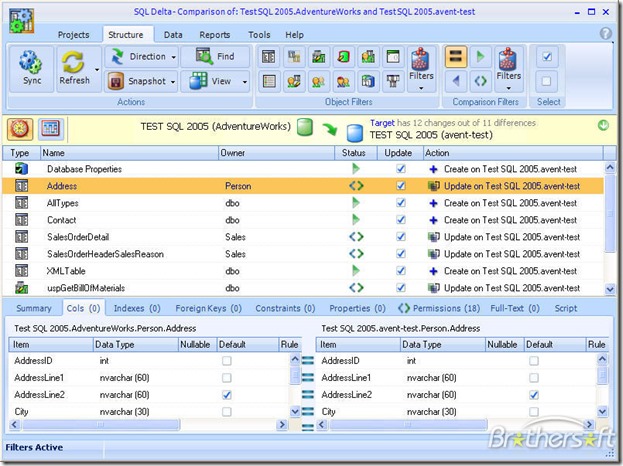Toggle AddressLine2 Nullable checkbox in left pane
623x466 pixels.
click(226, 395)
